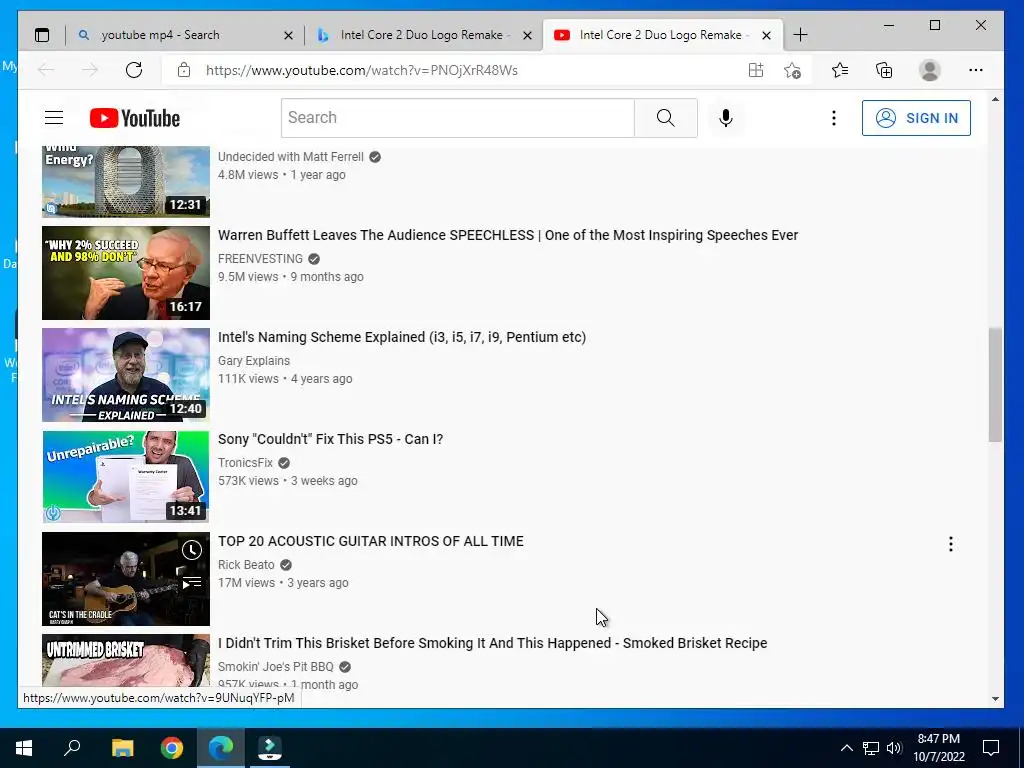Close the youtube mp4 - Search tab
The height and width of the screenshot is (768, 1024).
click(288, 35)
